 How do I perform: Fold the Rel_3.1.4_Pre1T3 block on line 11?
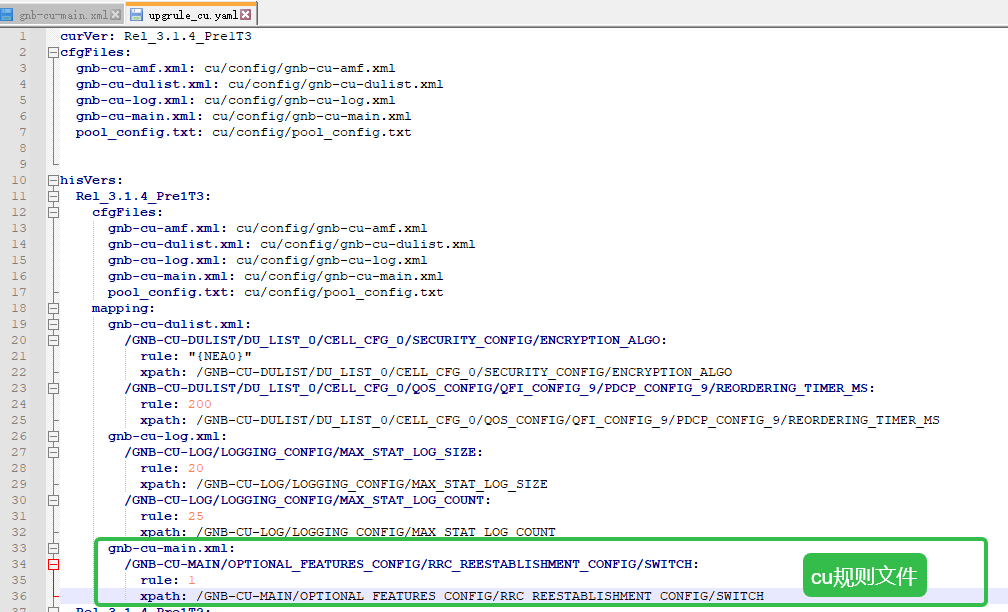pyautogui.click(x=52, y=196)
